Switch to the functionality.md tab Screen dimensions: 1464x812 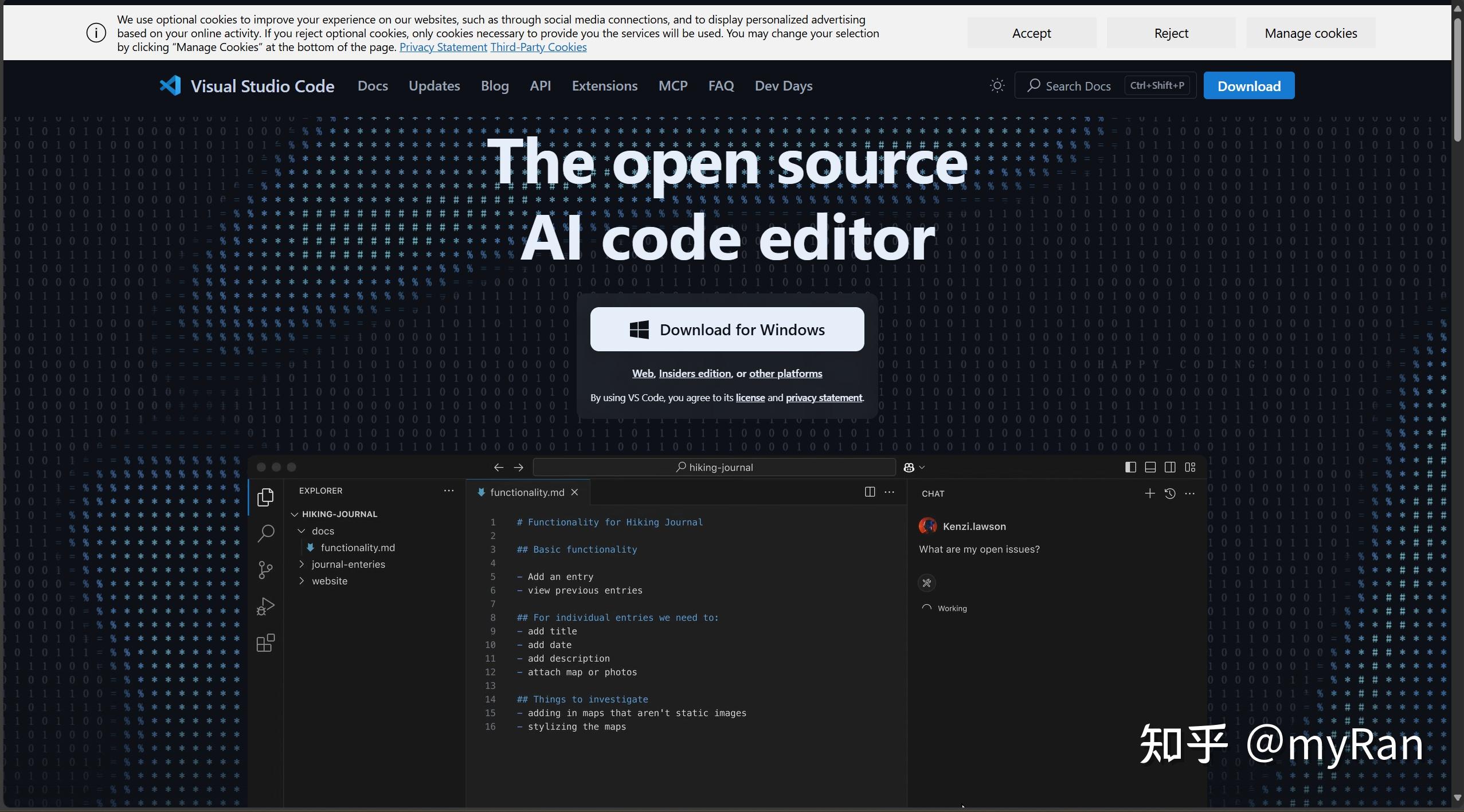[x=526, y=492]
